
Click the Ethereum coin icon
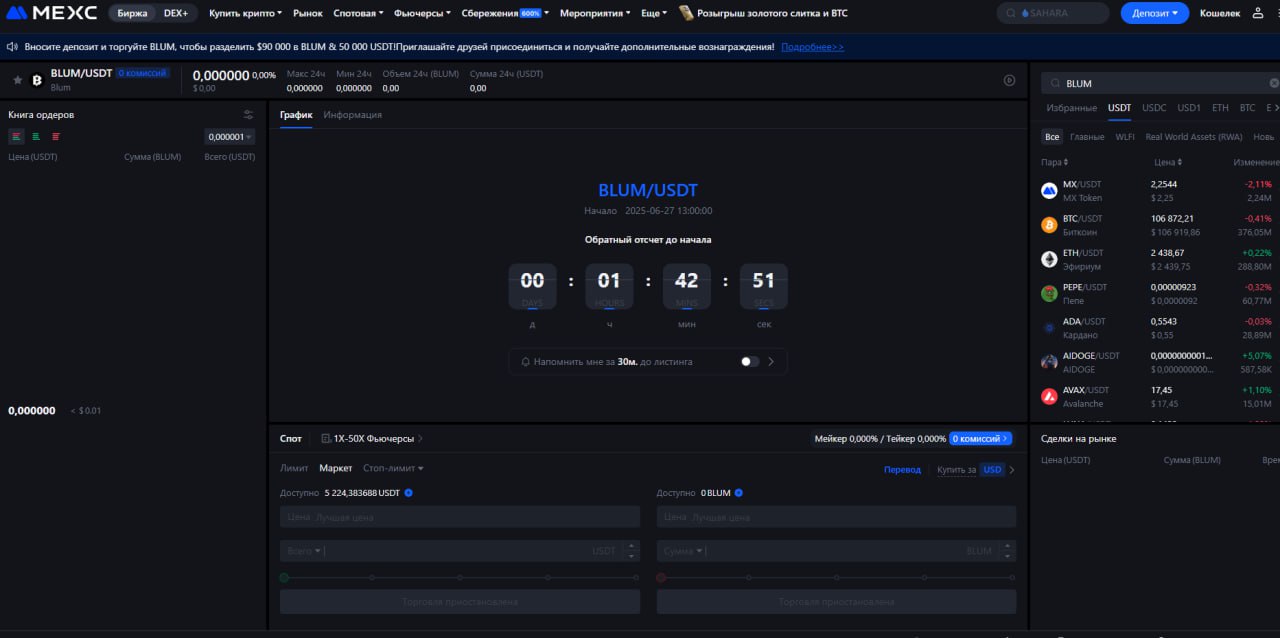[x=1049, y=259]
